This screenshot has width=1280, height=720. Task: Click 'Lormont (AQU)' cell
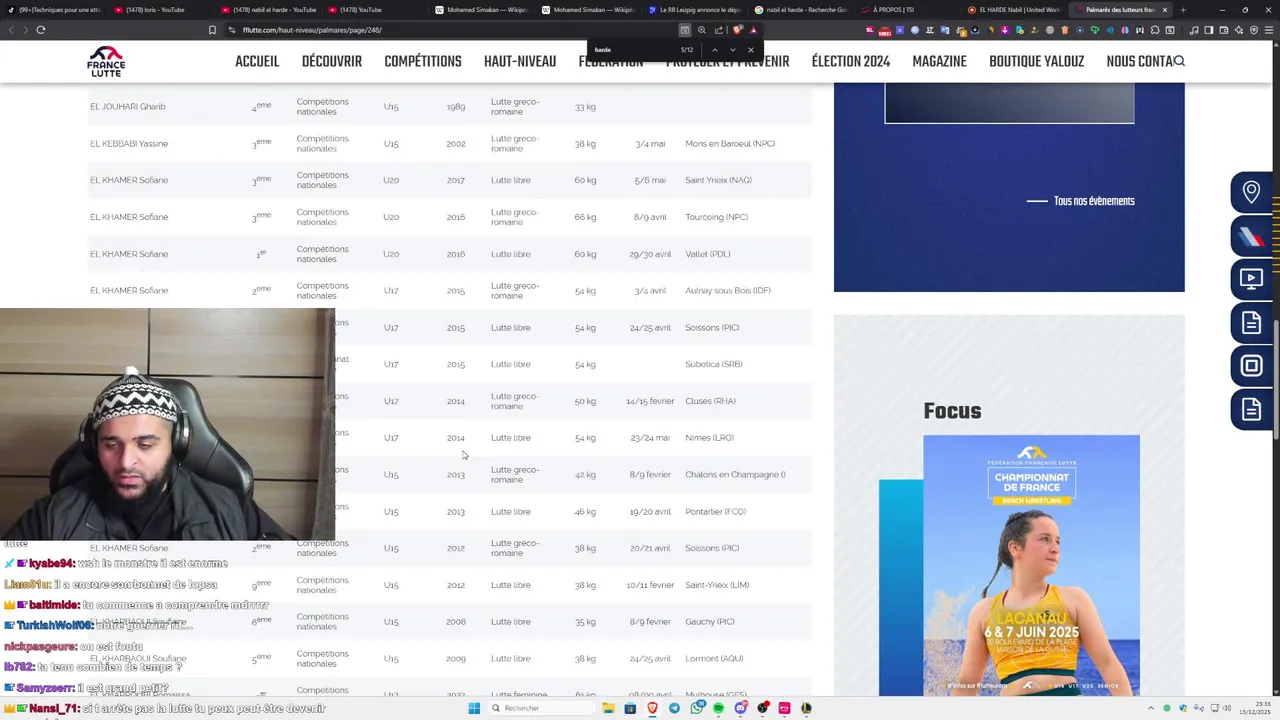click(x=714, y=659)
